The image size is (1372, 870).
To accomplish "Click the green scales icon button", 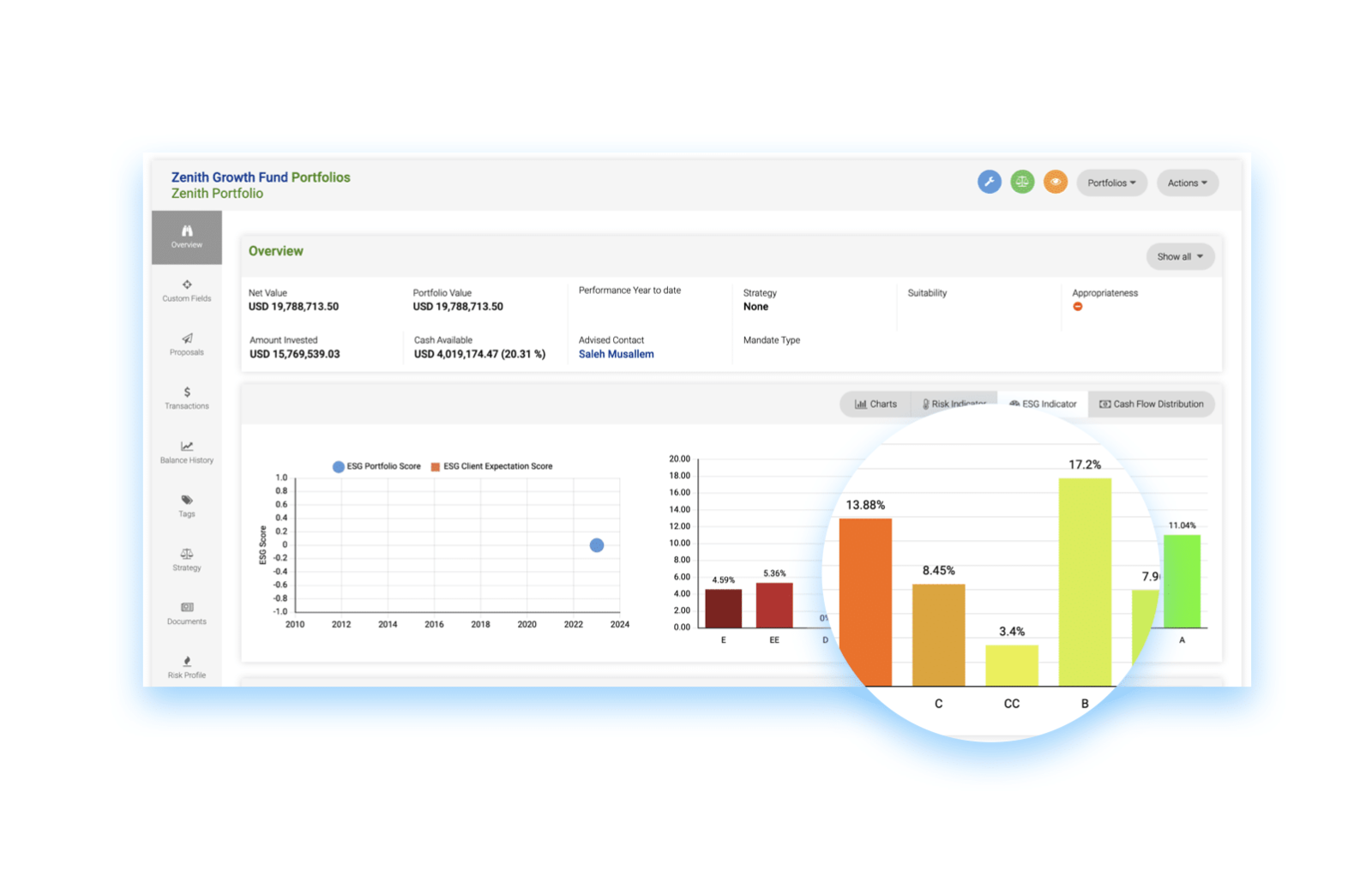I will pyautogui.click(x=1022, y=182).
